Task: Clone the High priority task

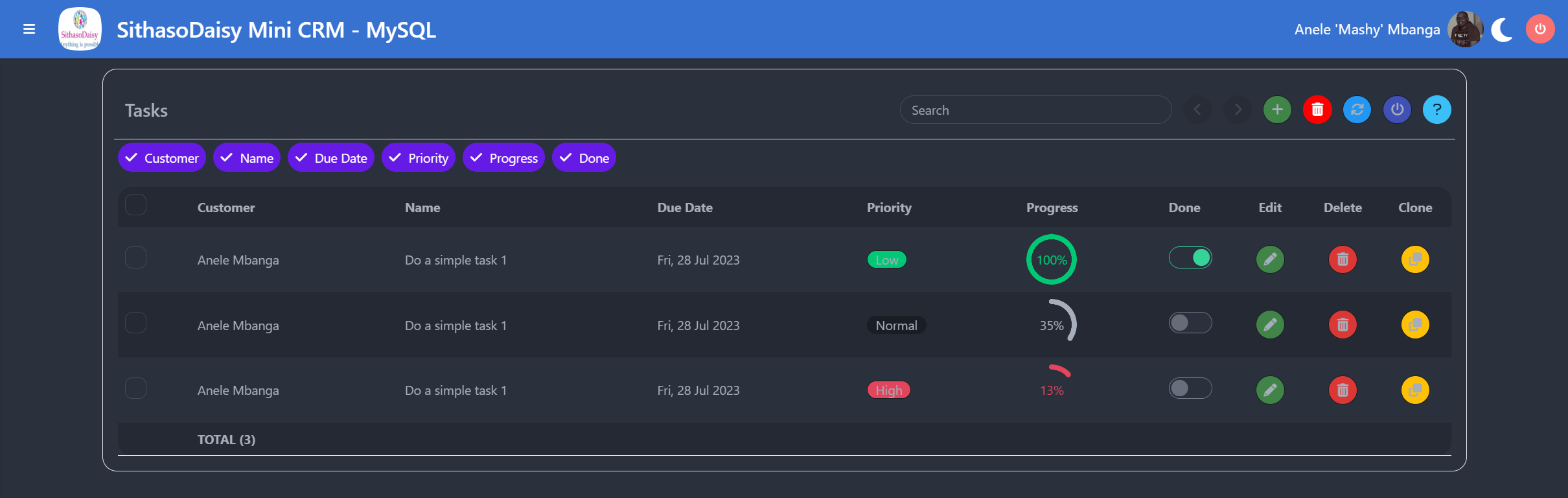Action: pos(1415,390)
